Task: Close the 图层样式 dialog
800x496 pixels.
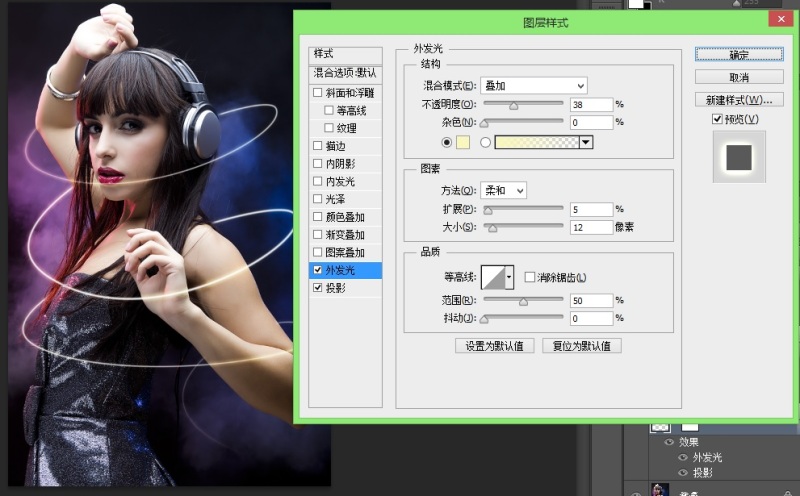Action: 781,19
